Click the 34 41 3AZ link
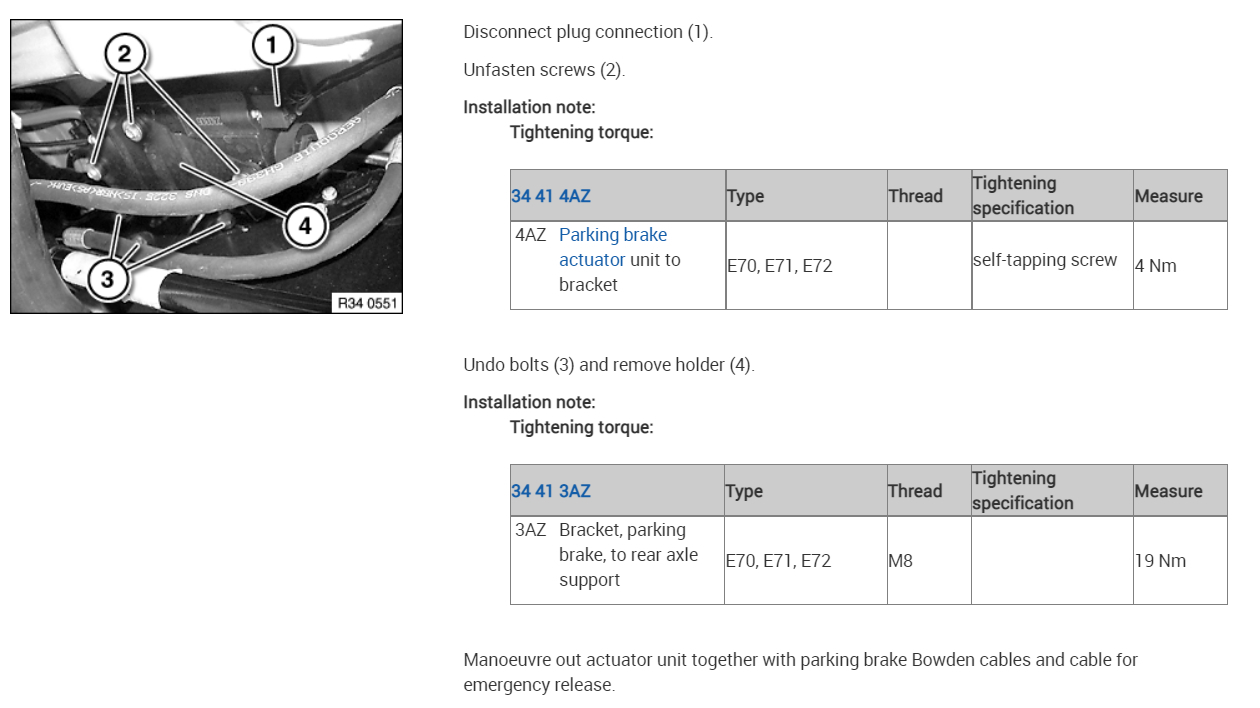The image size is (1260, 708). click(551, 491)
